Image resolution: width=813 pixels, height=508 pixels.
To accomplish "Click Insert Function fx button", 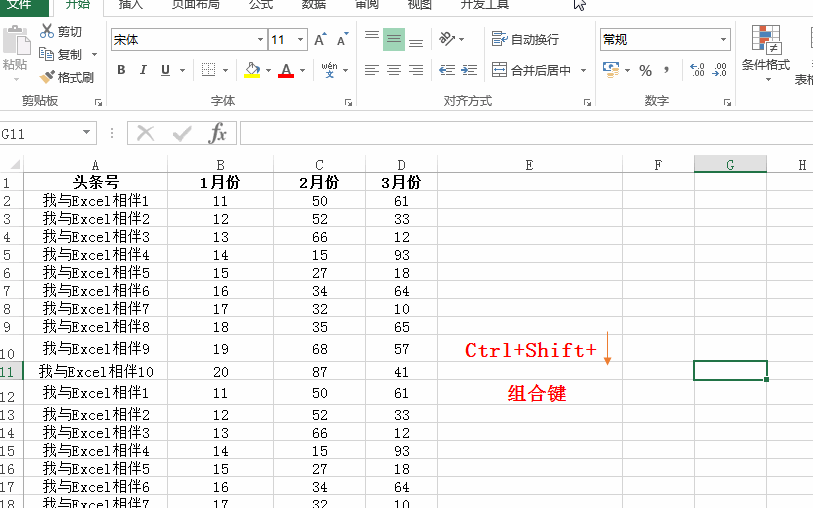I will click(218, 133).
